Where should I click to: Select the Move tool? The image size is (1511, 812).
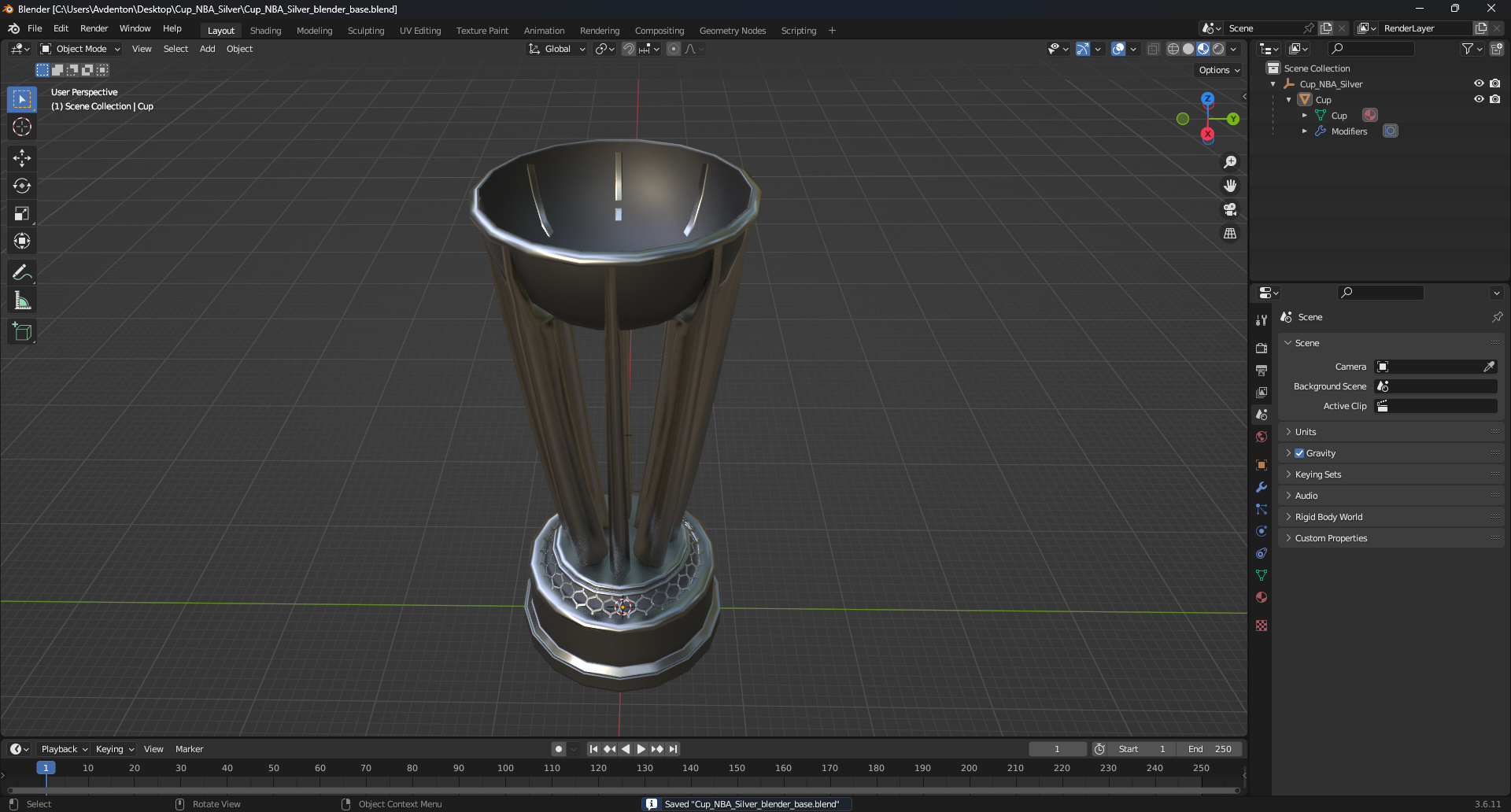tap(22, 158)
